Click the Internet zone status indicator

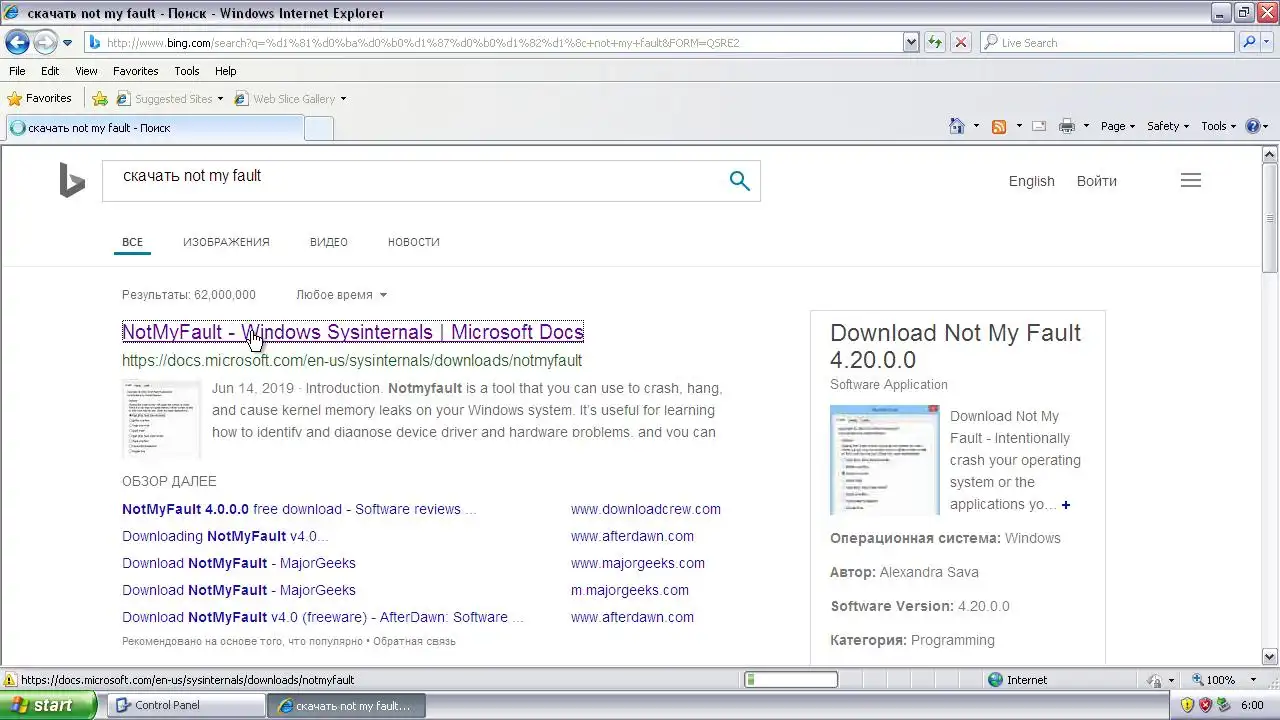[x=1017, y=680]
